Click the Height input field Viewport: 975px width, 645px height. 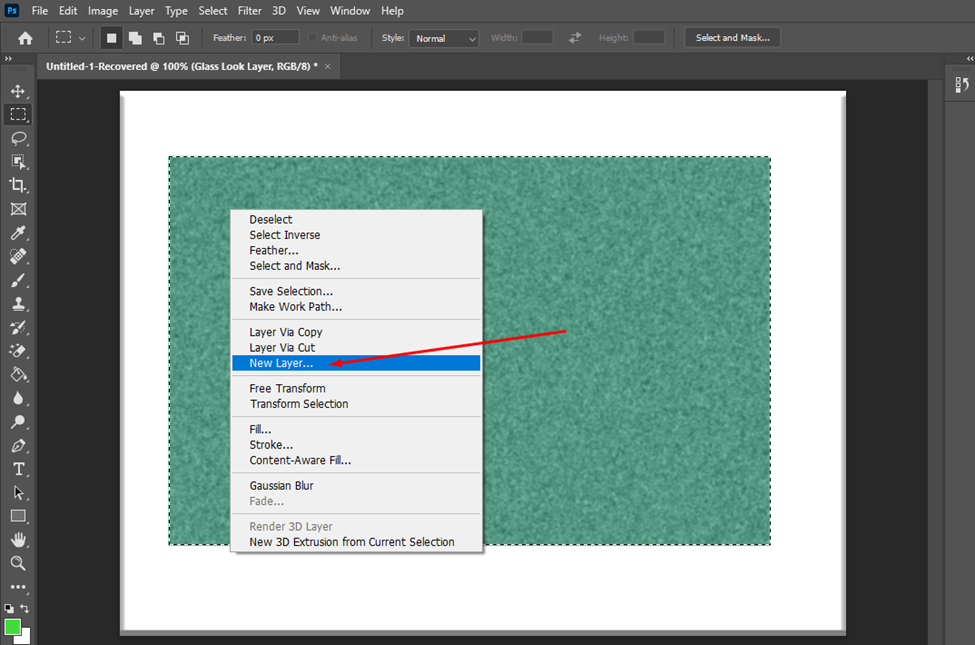point(649,38)
